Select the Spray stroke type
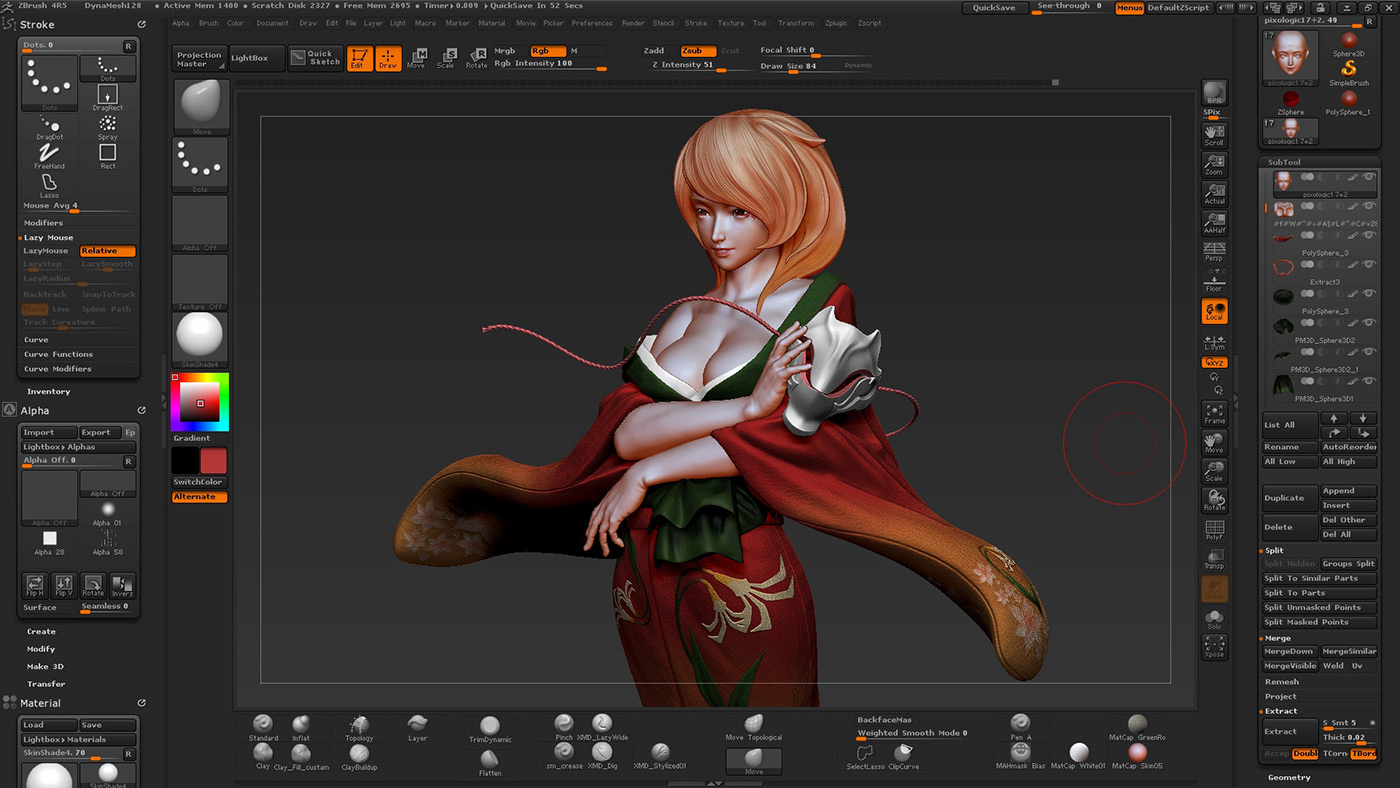Image resolution: width=1400 pixels, height=788 pixels. (x=107, y=127)
